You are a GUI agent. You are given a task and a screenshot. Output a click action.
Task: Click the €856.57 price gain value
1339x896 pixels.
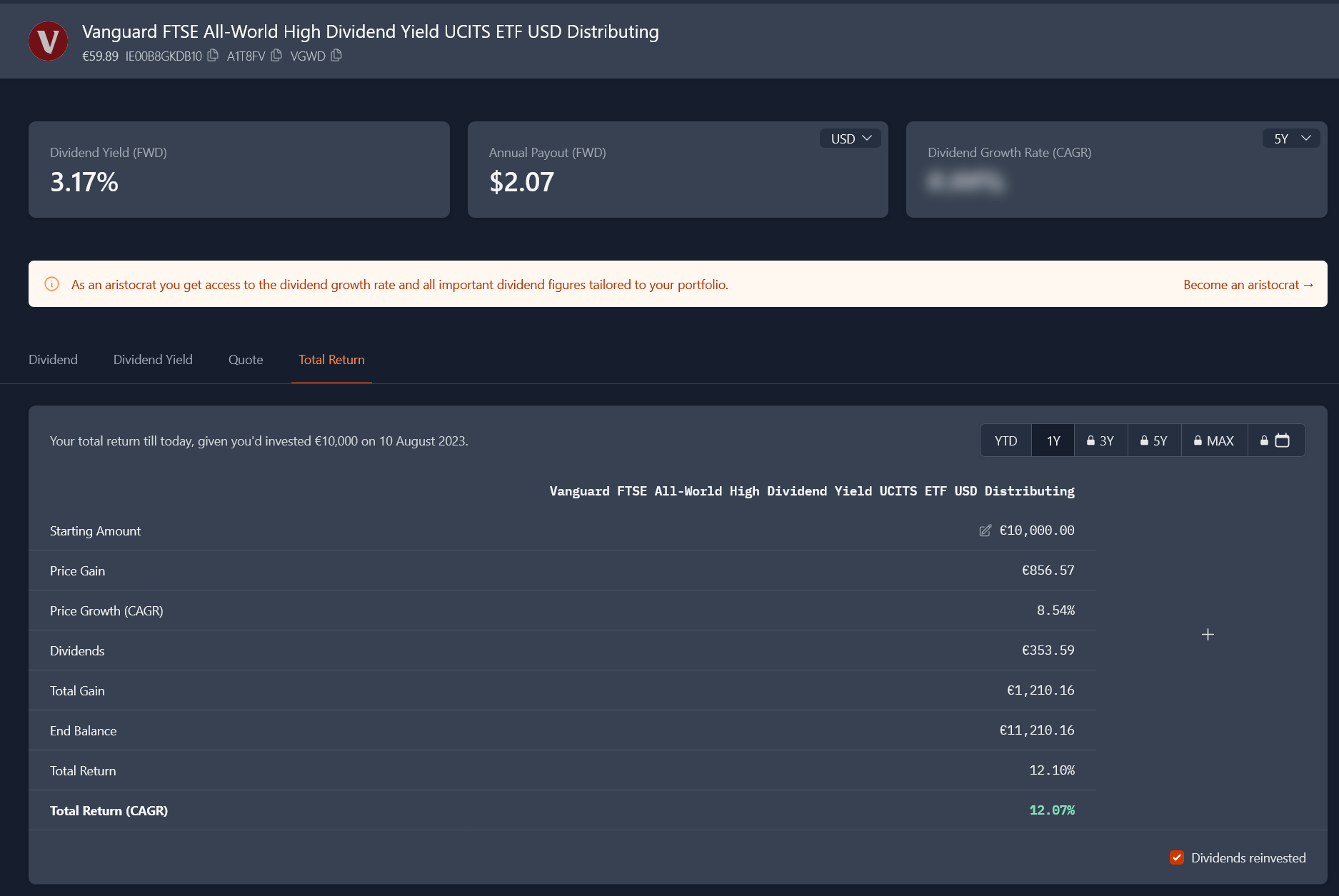(x=1048, y=570)
